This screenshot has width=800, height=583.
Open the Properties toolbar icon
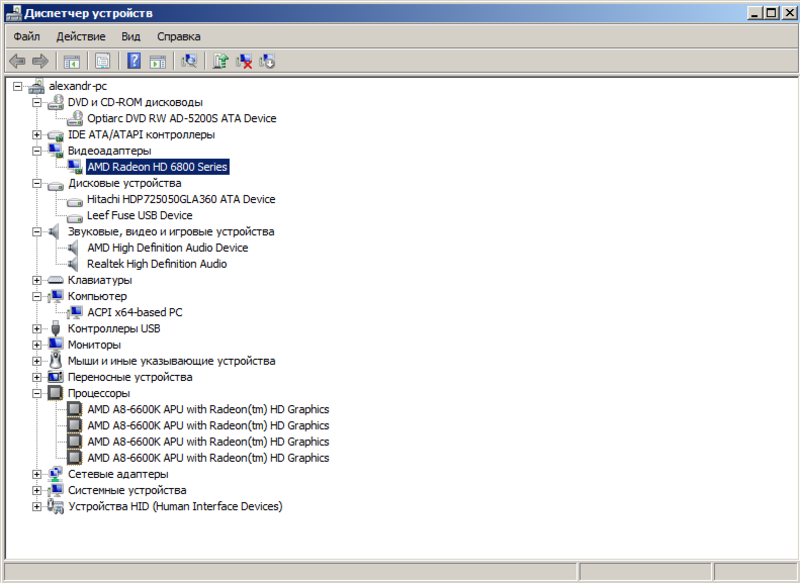(103, 62)
